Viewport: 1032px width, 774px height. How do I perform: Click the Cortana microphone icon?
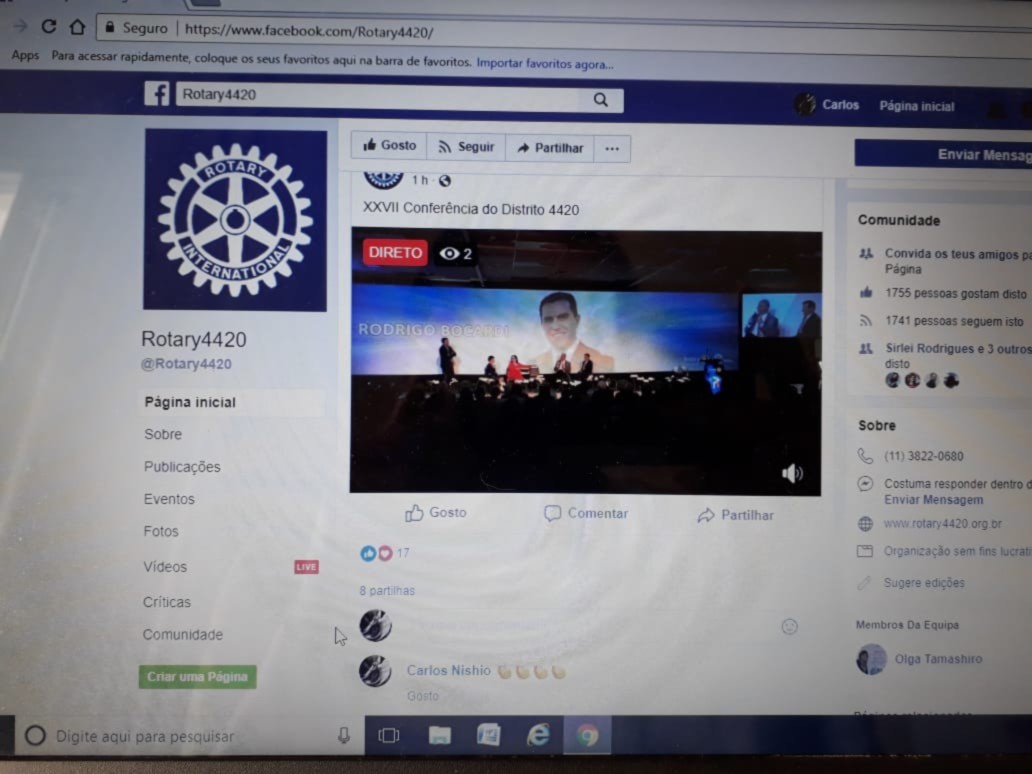344,736
